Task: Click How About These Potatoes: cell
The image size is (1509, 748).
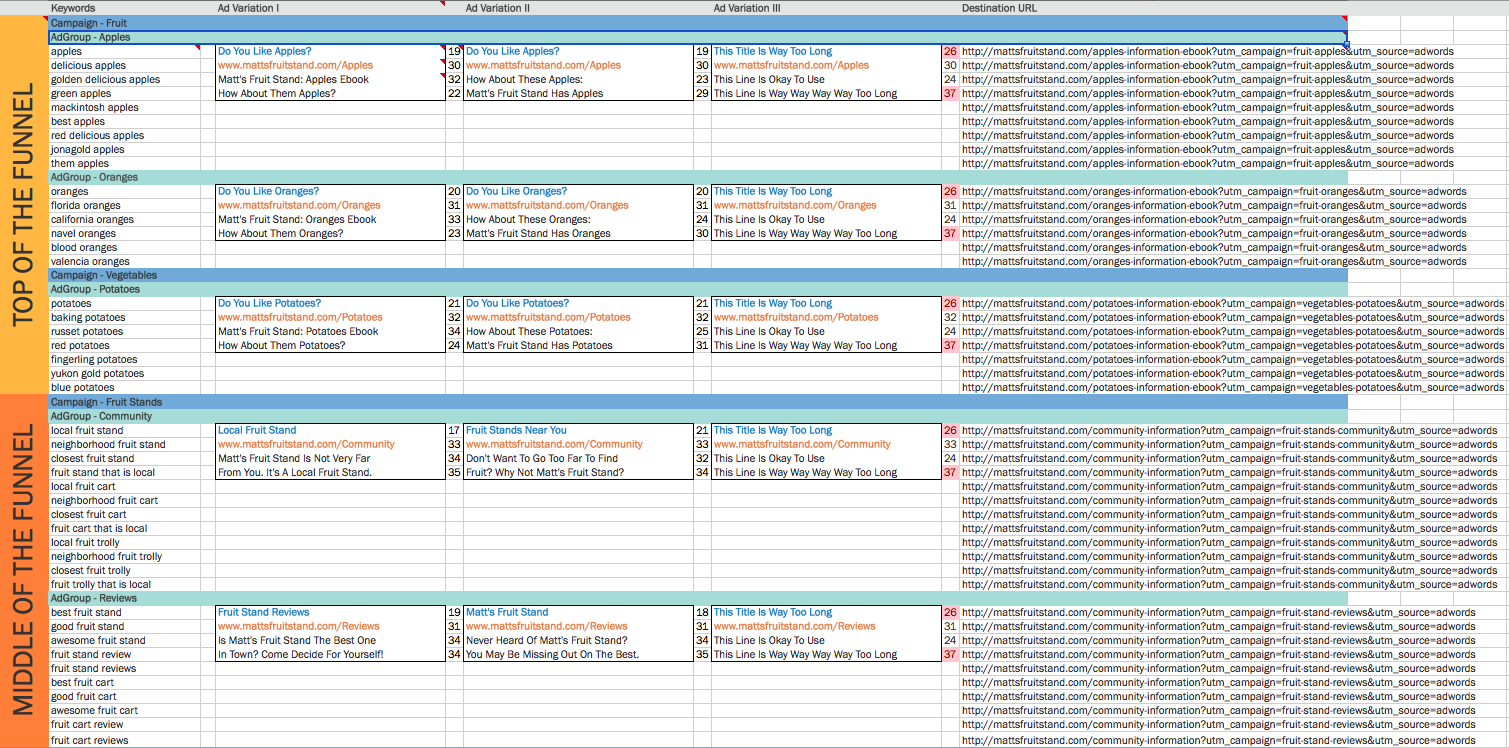Action: tap(578, 331)
